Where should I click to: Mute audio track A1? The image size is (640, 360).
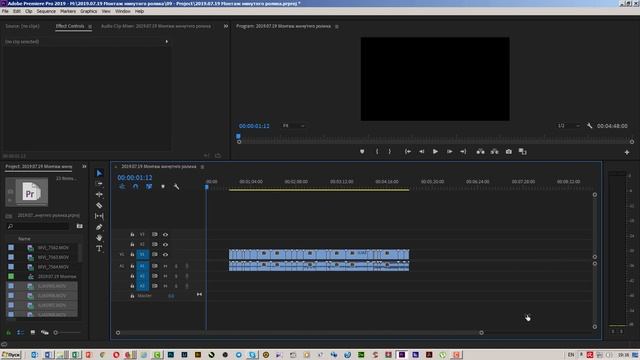point(165,266)
